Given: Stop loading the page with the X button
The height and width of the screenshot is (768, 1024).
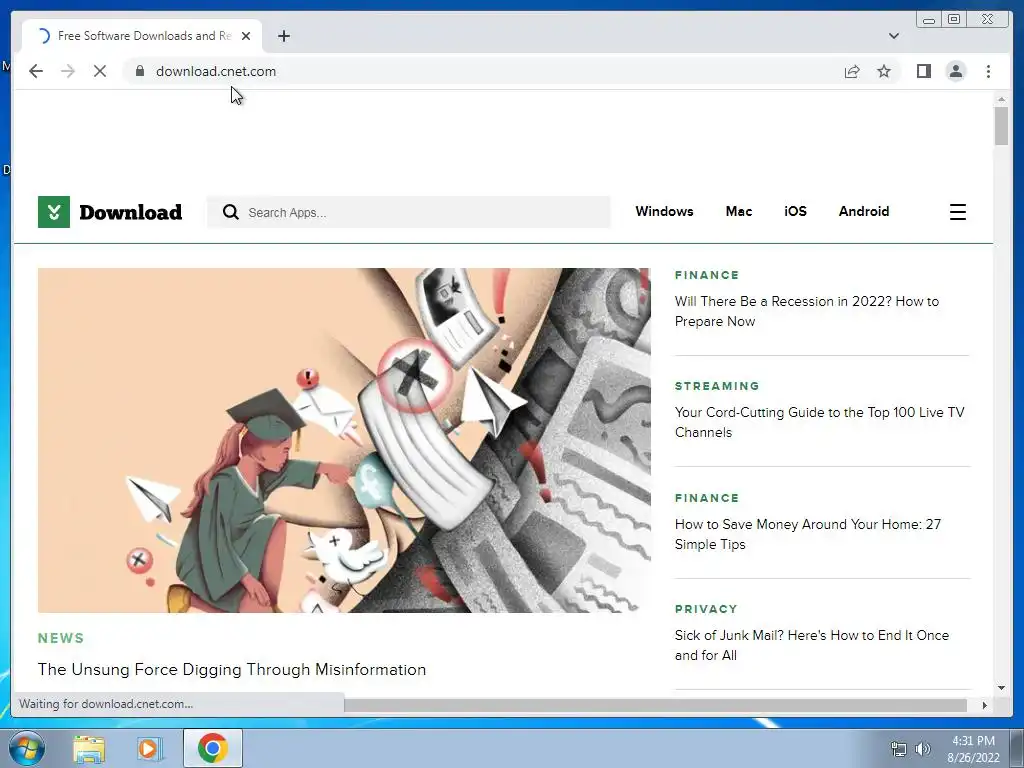Looking at the screenshot, I should tap(100, 71).
